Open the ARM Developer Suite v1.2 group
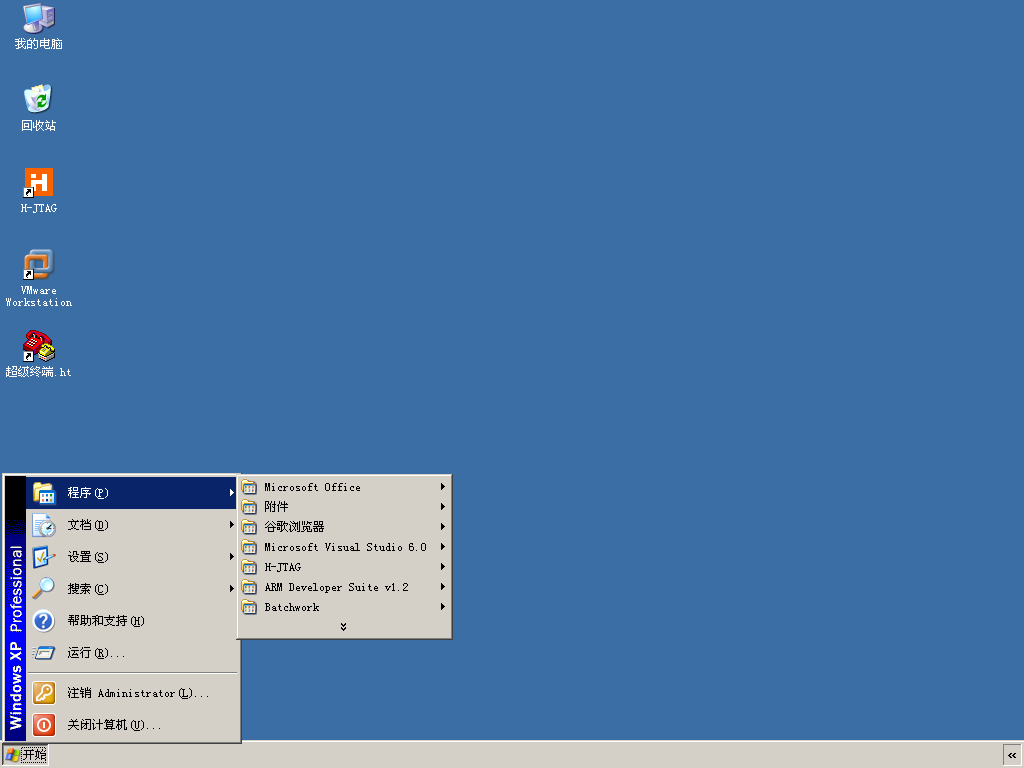Screen dimensions: 1024x768 344,587
